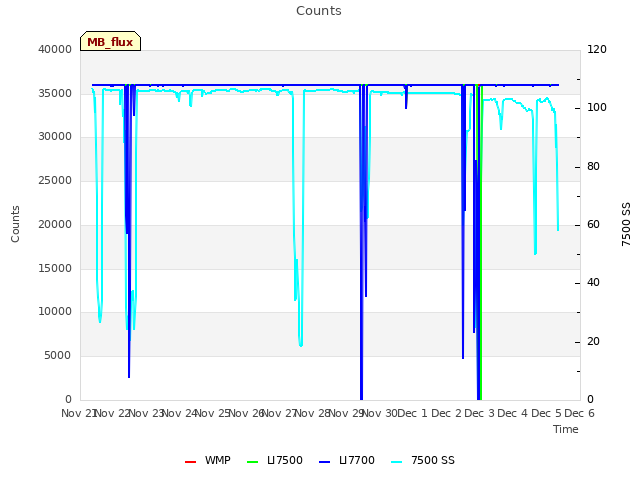Viewport: 640px width, 480px height.
Task: Click the Time axis label
Action: point(566,429)
